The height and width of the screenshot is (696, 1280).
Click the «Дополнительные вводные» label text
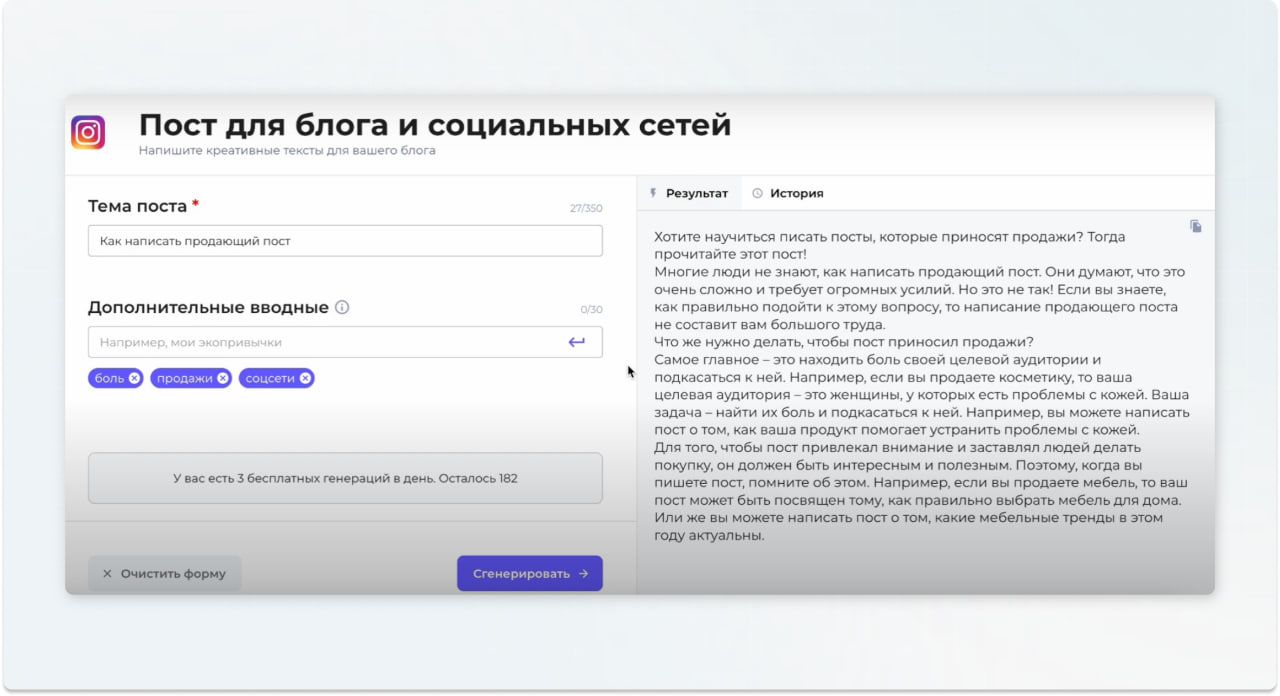point(208,308)
